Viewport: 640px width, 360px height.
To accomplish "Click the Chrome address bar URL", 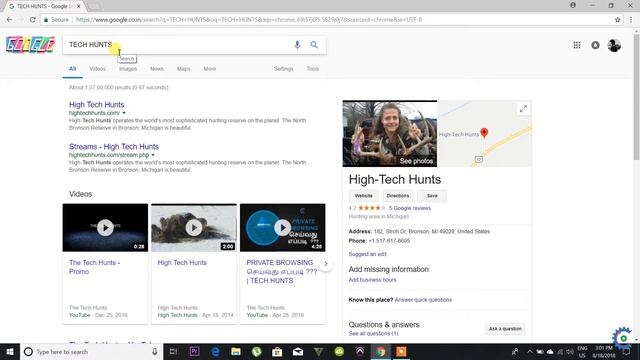I will click(x=249, y=20).
